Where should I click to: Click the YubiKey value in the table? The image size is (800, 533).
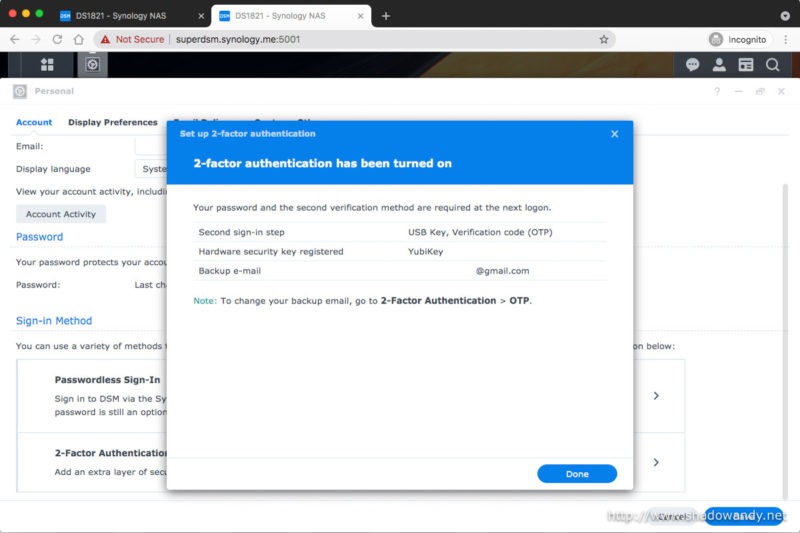click(x=426, y=251)
